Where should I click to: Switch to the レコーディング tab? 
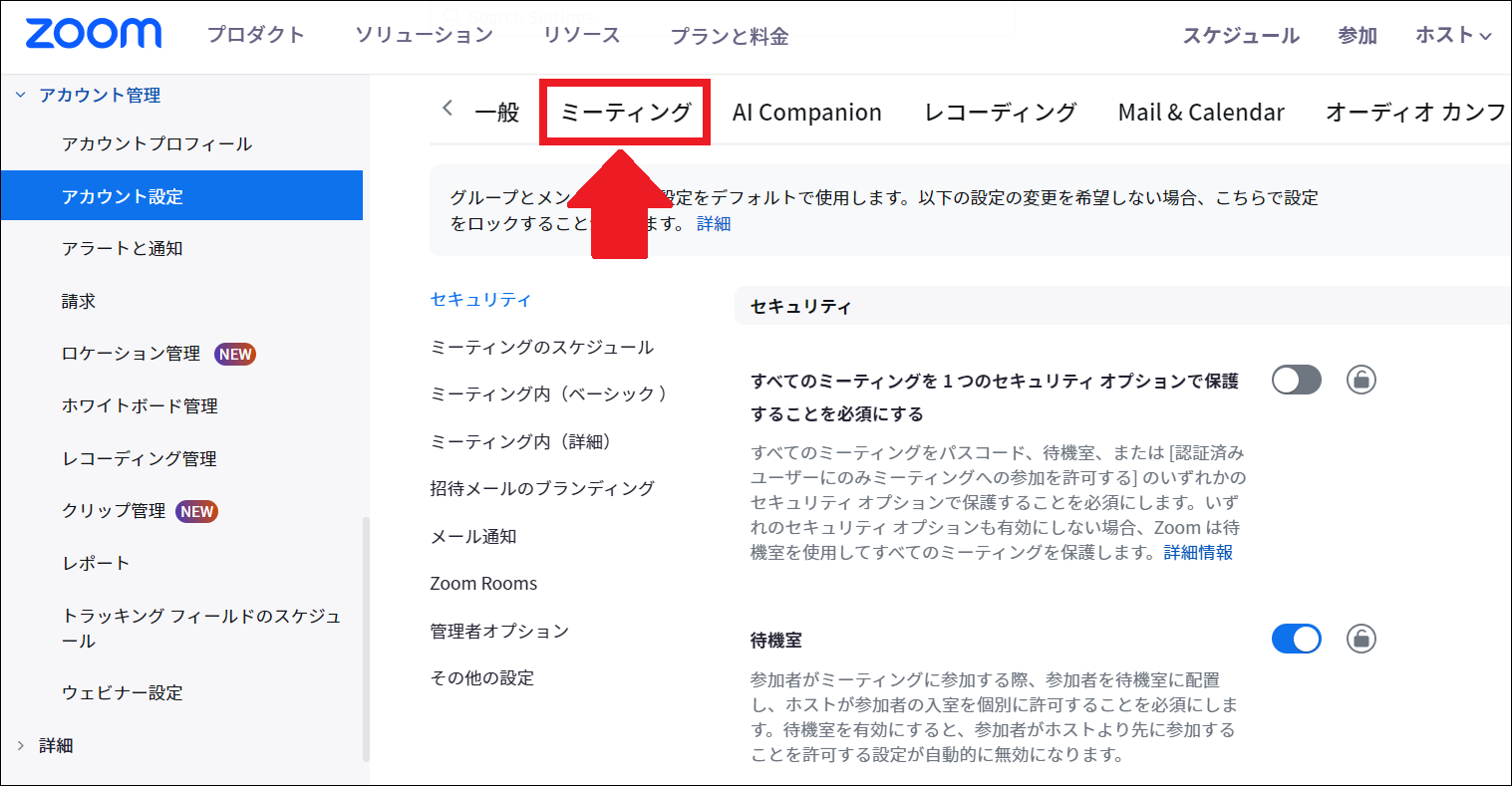(1001, 113)
